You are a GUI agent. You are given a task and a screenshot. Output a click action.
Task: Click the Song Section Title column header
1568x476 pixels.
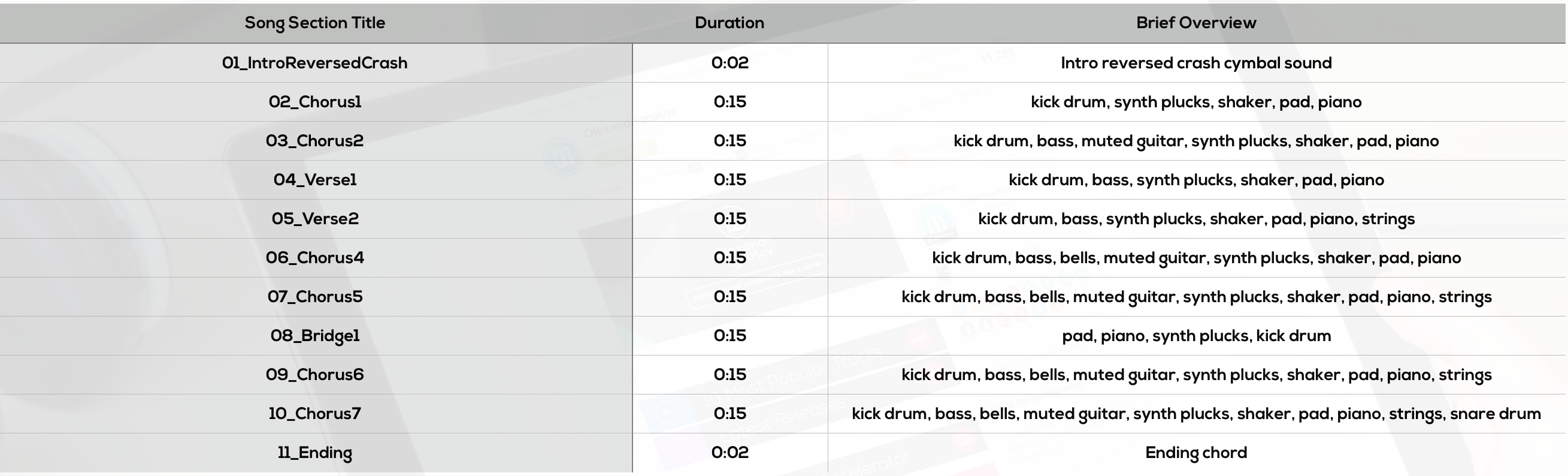[314, 23]
